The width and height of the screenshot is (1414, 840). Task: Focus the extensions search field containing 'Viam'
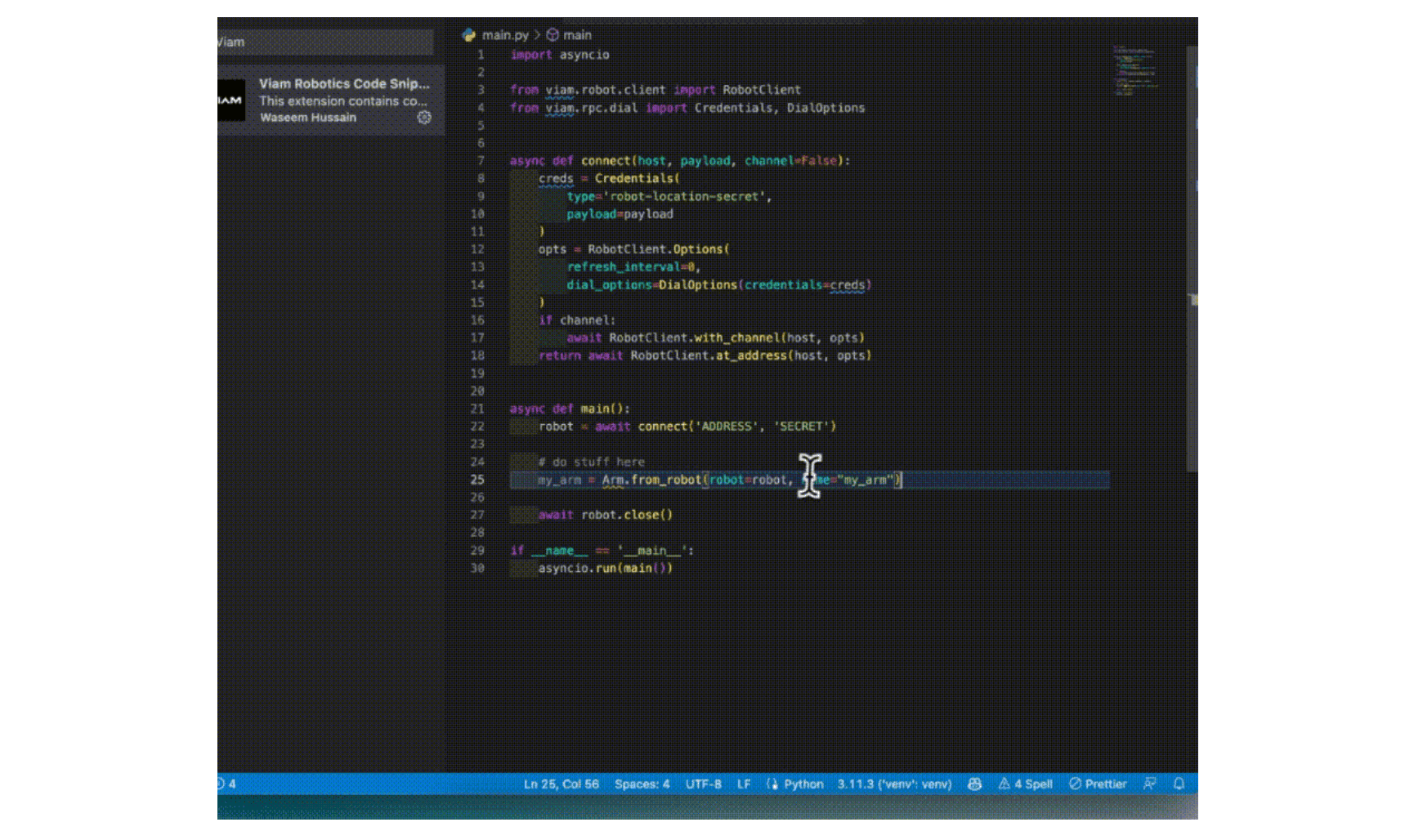(x=325, y=42)
